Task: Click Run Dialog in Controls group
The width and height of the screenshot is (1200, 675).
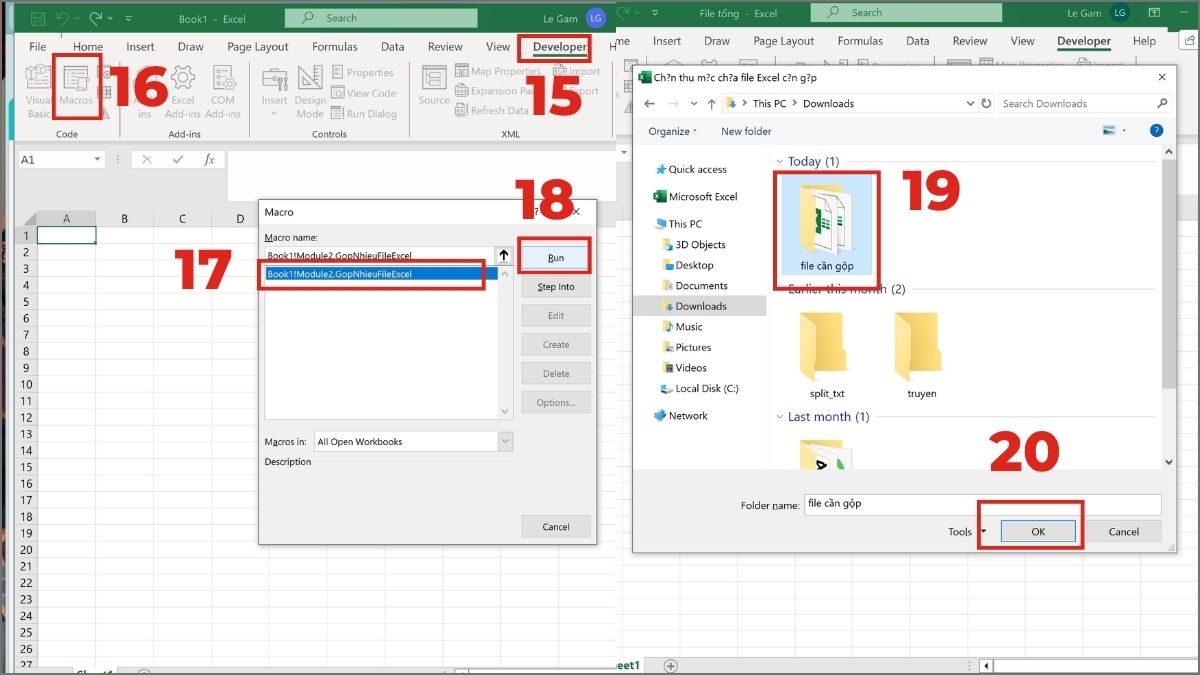Action: coord(364,114)
